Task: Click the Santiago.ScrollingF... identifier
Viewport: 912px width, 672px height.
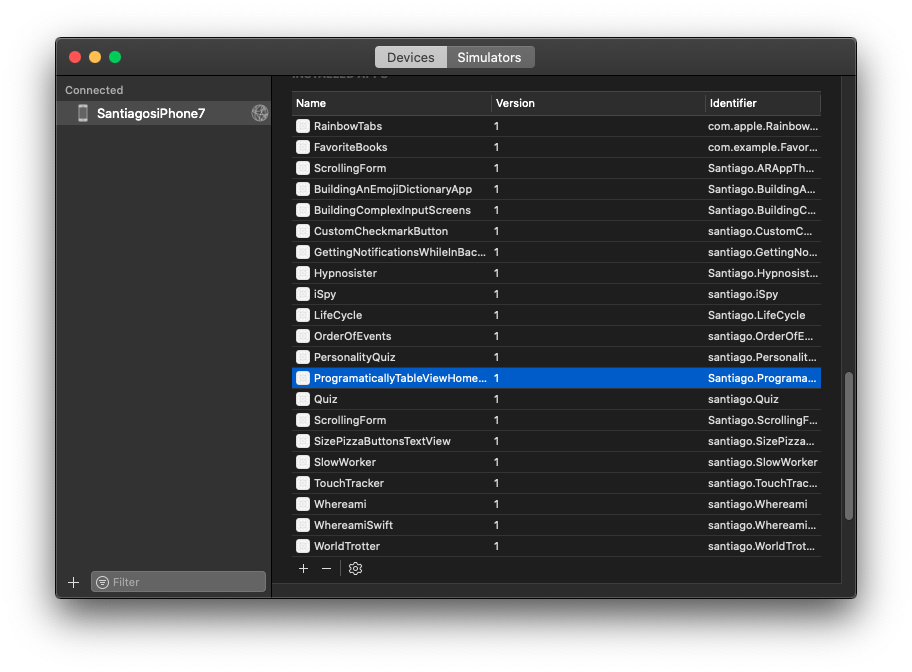Action: (763, 420)
